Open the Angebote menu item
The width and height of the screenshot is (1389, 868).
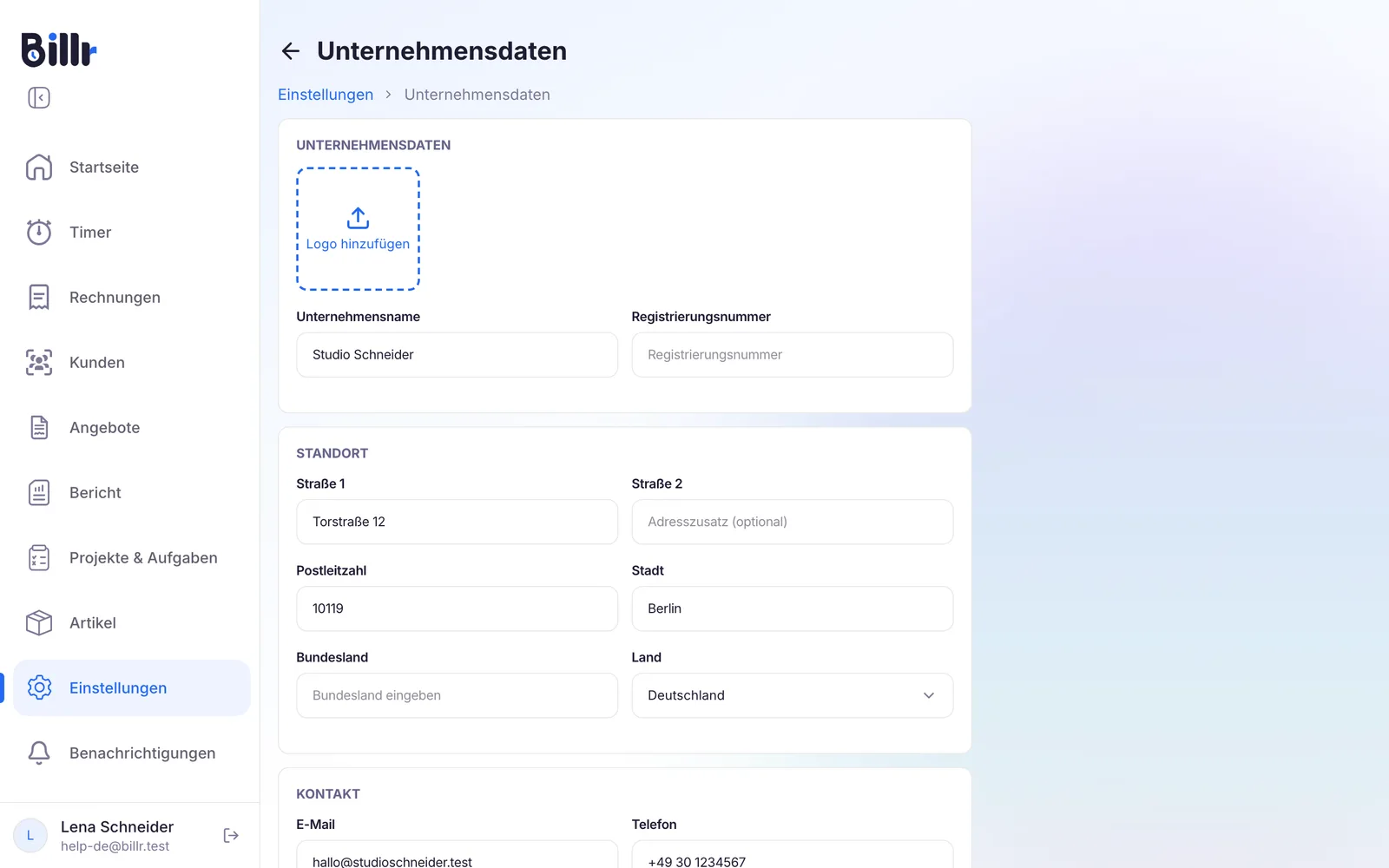click(x=132, y=427)
